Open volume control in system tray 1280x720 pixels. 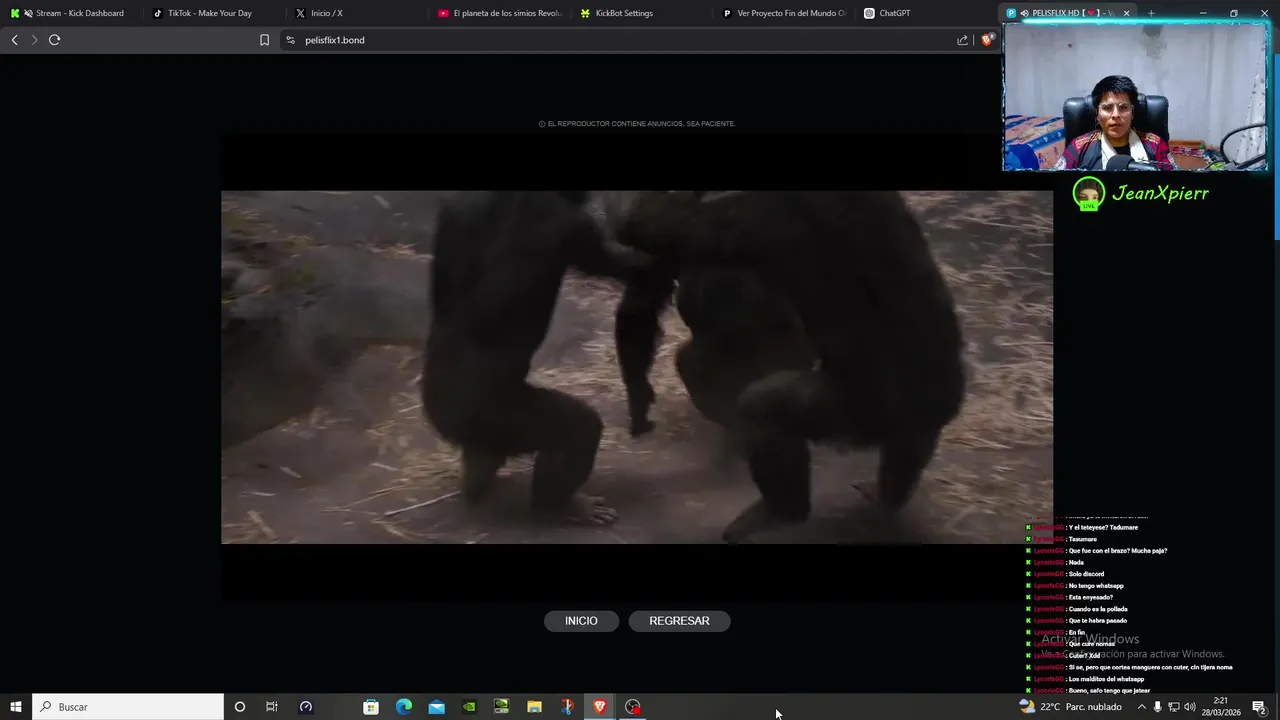[x=1190, y=707]
